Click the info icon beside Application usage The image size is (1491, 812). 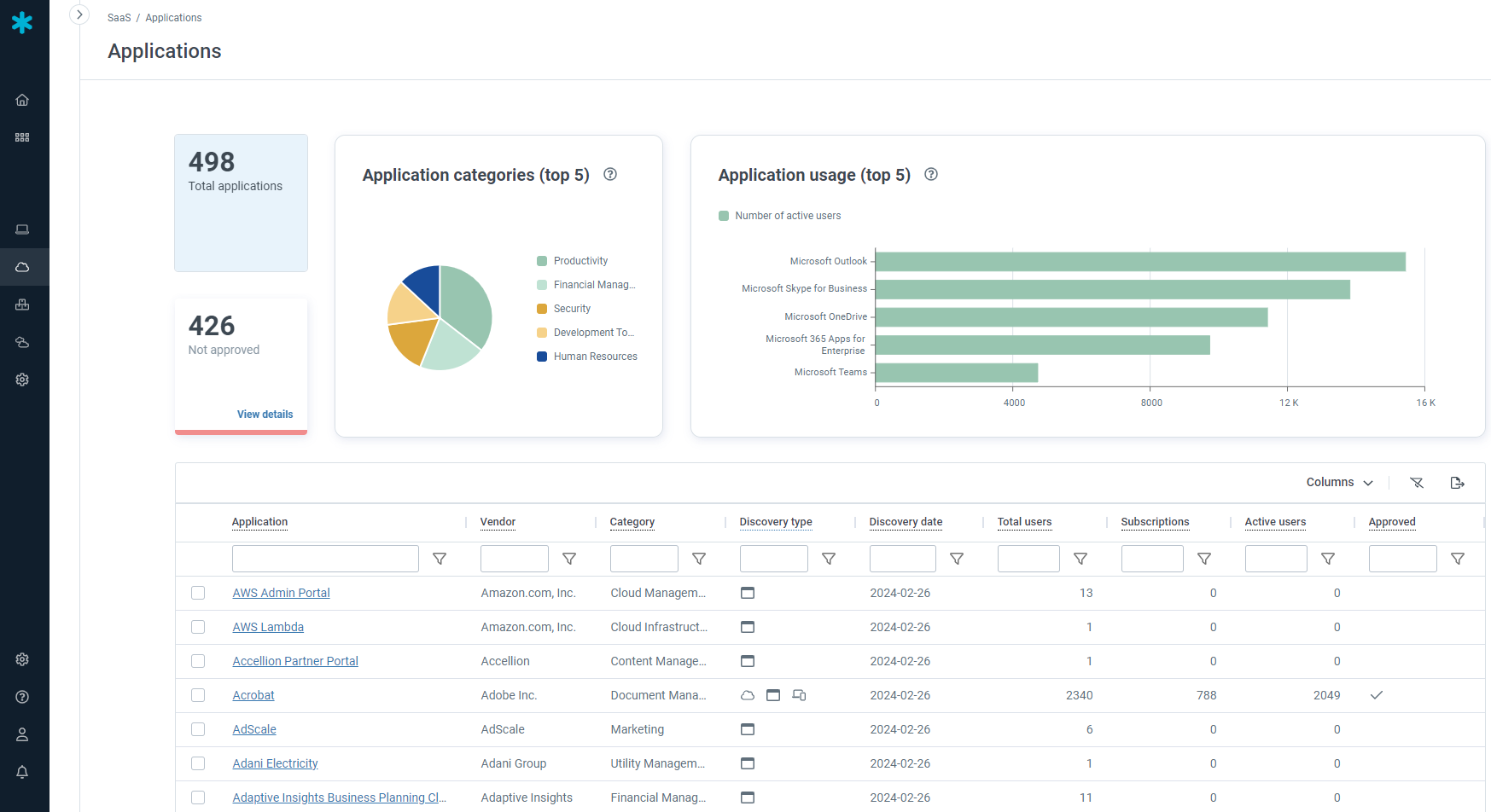[x=931, y=174]
